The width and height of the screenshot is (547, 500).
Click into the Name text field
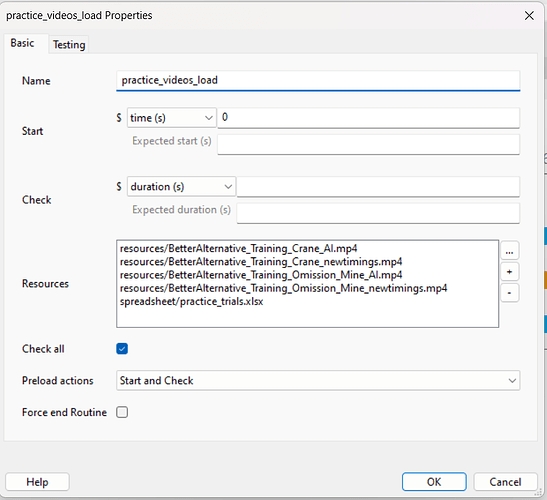tap(318, 81)
